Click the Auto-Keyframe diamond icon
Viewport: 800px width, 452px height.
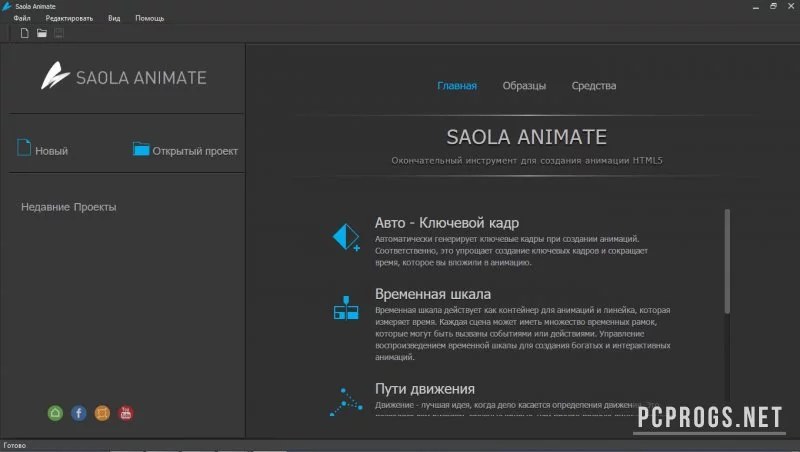click(x=346, y=237)
